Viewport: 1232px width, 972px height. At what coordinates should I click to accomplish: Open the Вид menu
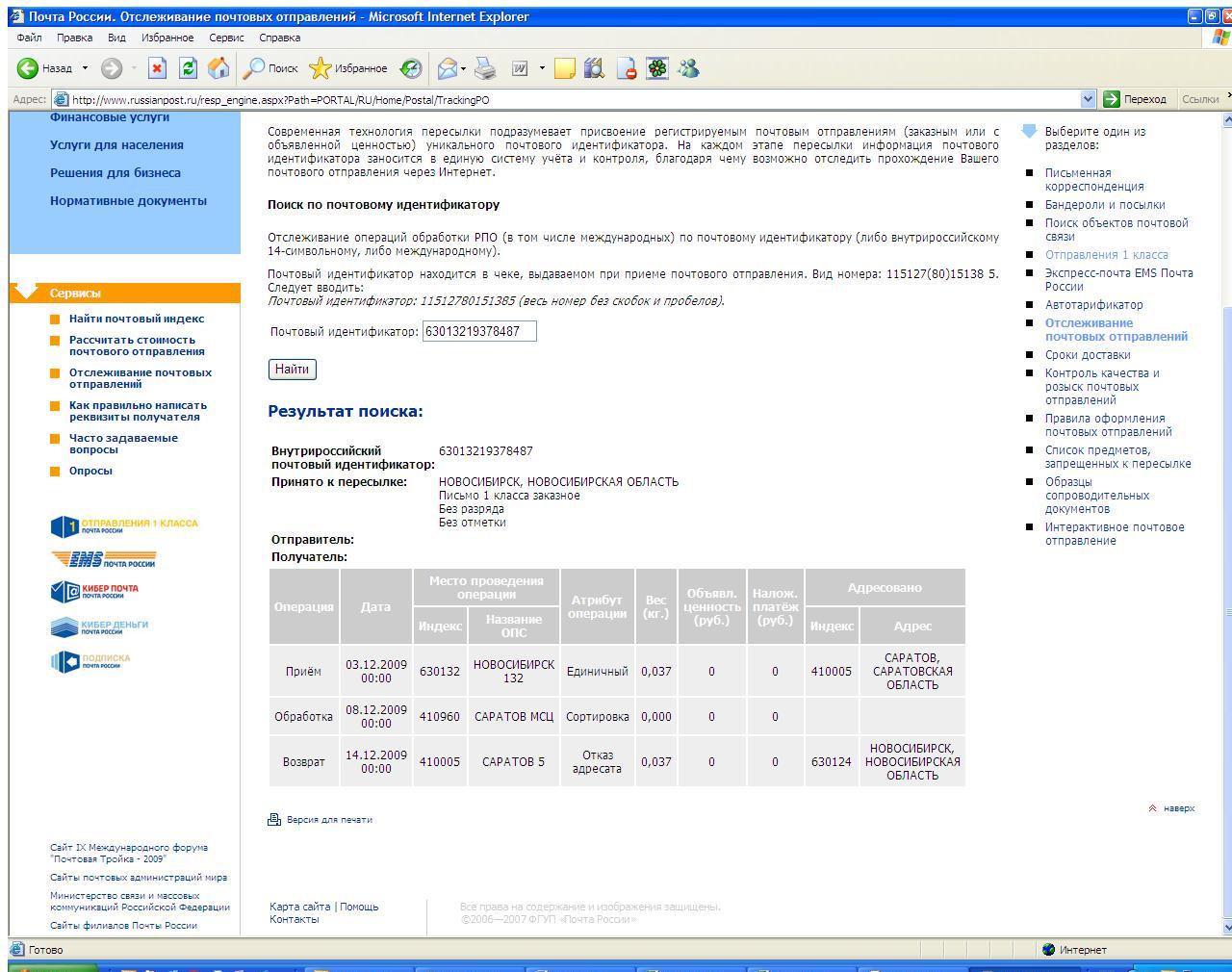(116, 38)
